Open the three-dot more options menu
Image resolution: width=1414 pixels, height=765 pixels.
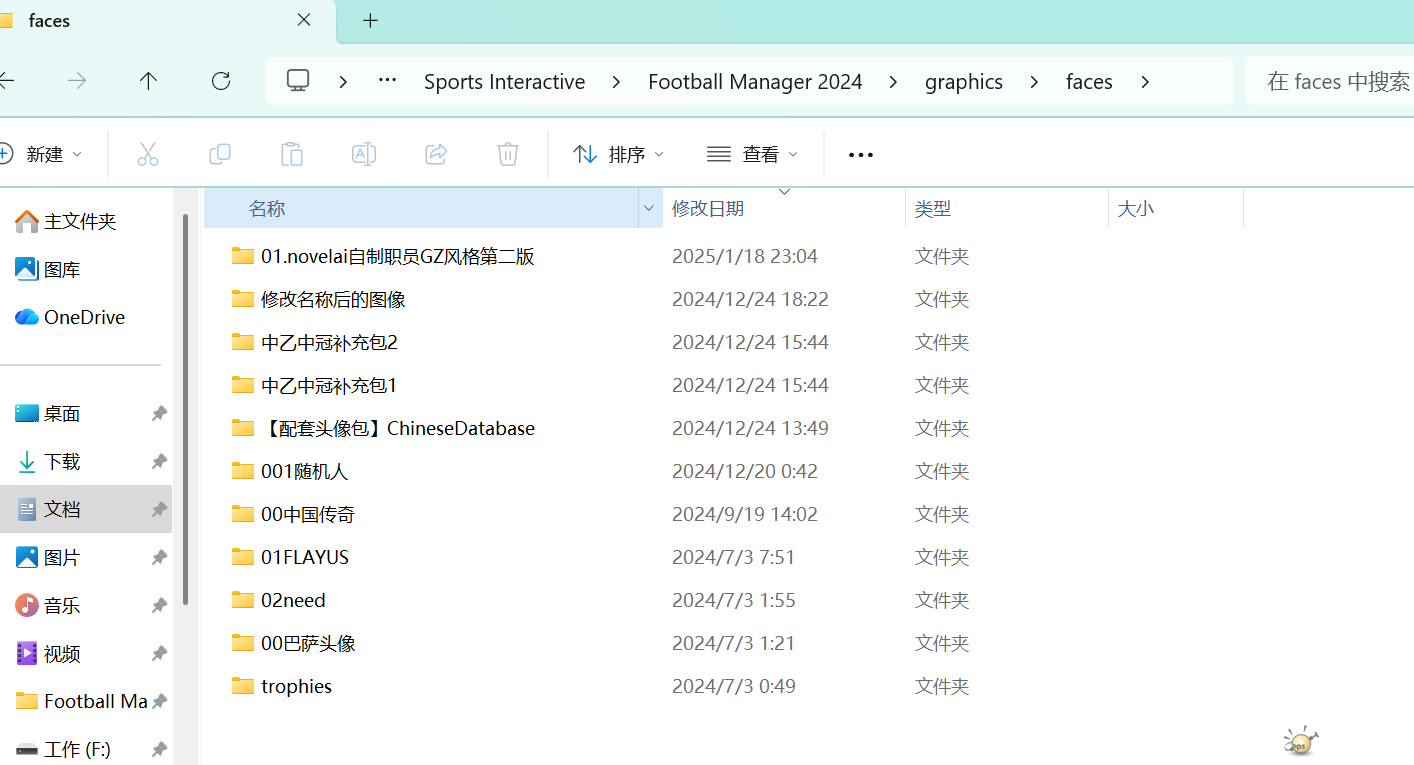tap(860, 154)
